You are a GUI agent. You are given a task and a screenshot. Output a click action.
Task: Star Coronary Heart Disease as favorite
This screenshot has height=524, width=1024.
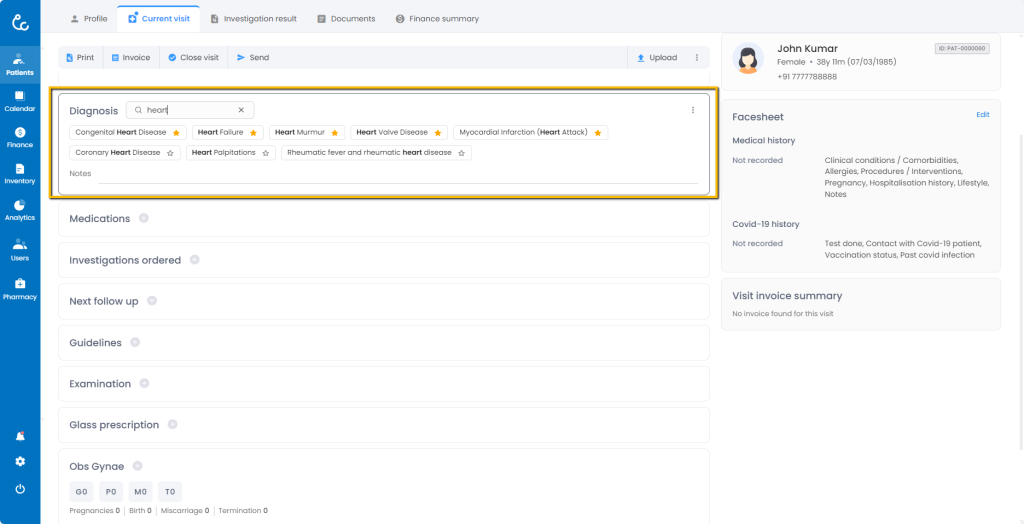170,153
